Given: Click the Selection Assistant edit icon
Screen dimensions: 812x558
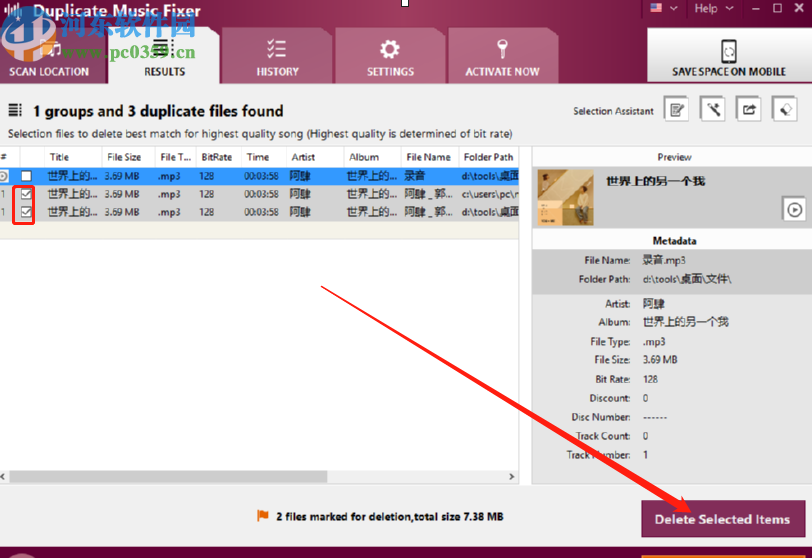Looking at the screenshot, I should tap(676, 109).
